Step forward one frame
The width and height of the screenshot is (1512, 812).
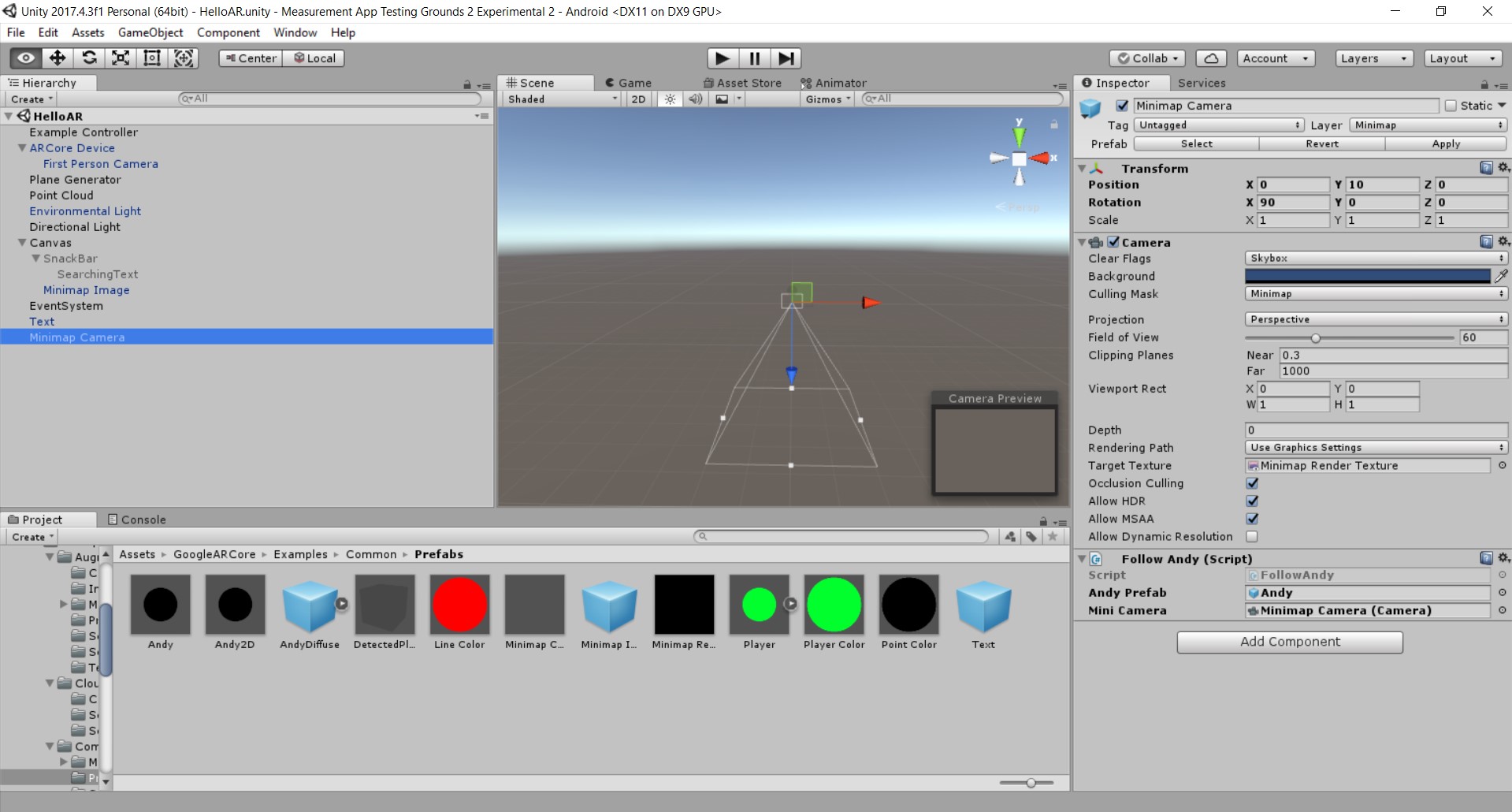pos(786,58)
